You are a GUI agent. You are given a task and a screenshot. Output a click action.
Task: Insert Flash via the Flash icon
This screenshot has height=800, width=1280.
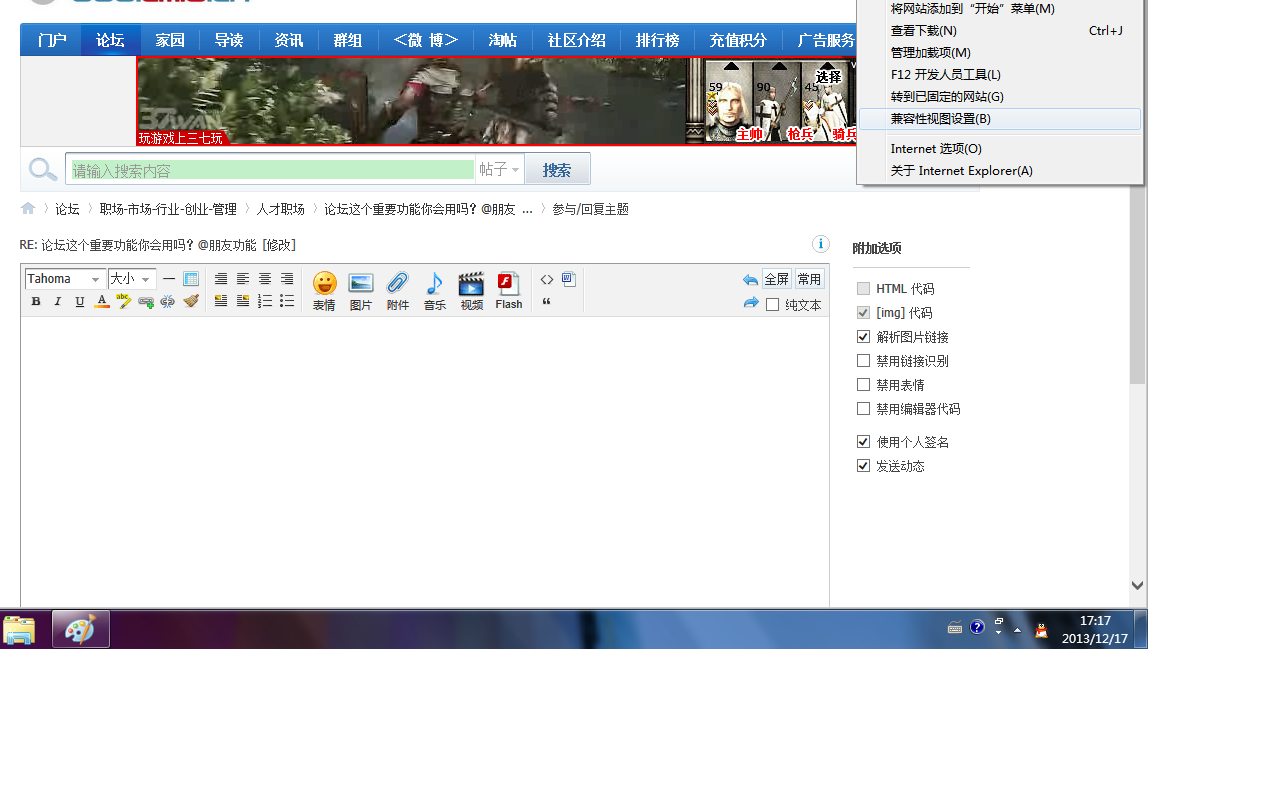pyautogui.click(x=508, y=289)
